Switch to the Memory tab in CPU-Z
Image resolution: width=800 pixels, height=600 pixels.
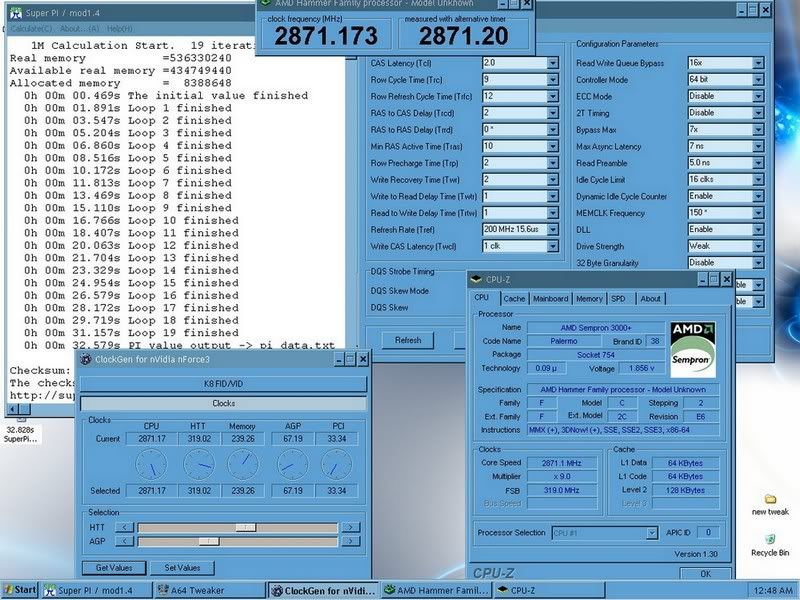589,298
